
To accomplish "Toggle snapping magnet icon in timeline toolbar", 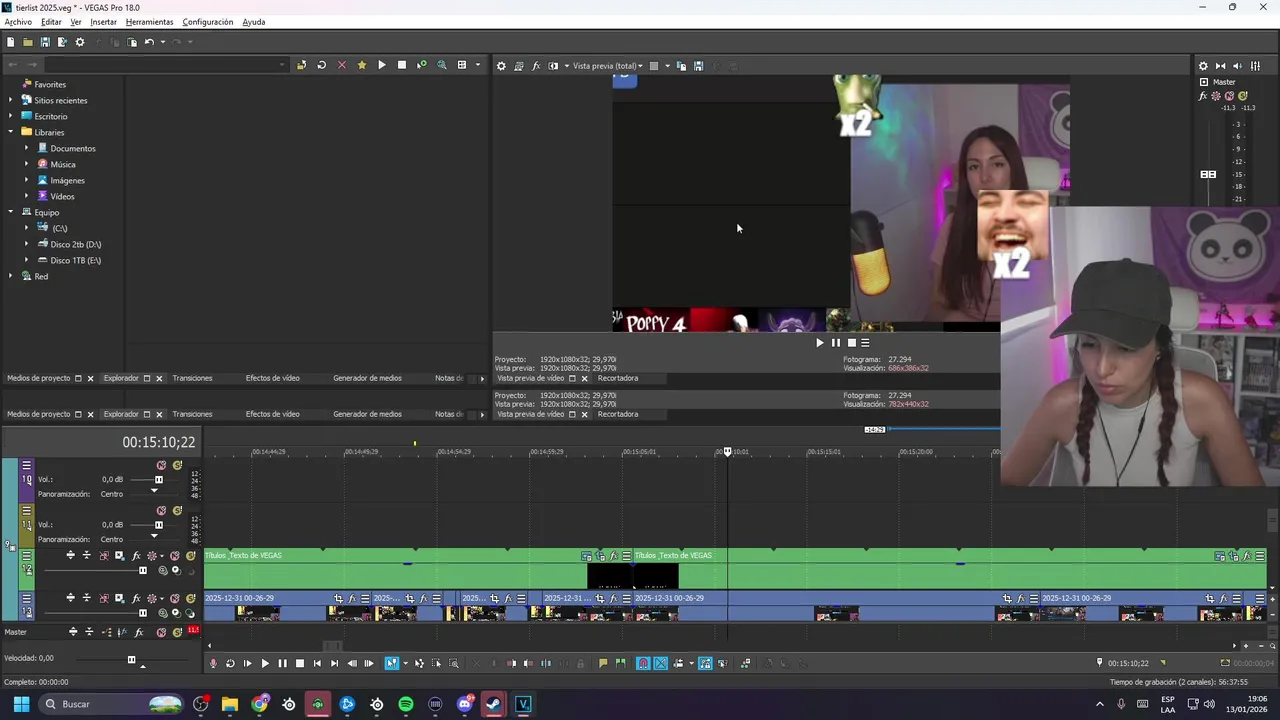I will coord(643,663).
